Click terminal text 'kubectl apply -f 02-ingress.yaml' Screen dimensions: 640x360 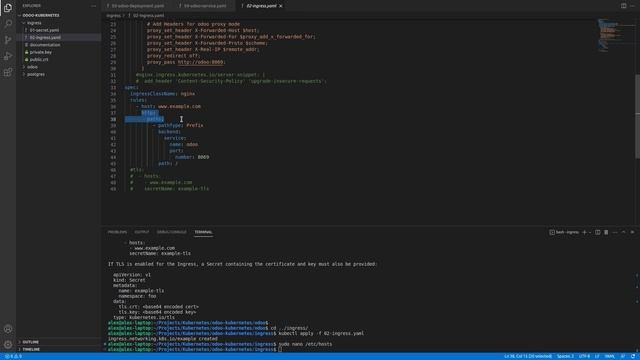(x=321, y=333)
